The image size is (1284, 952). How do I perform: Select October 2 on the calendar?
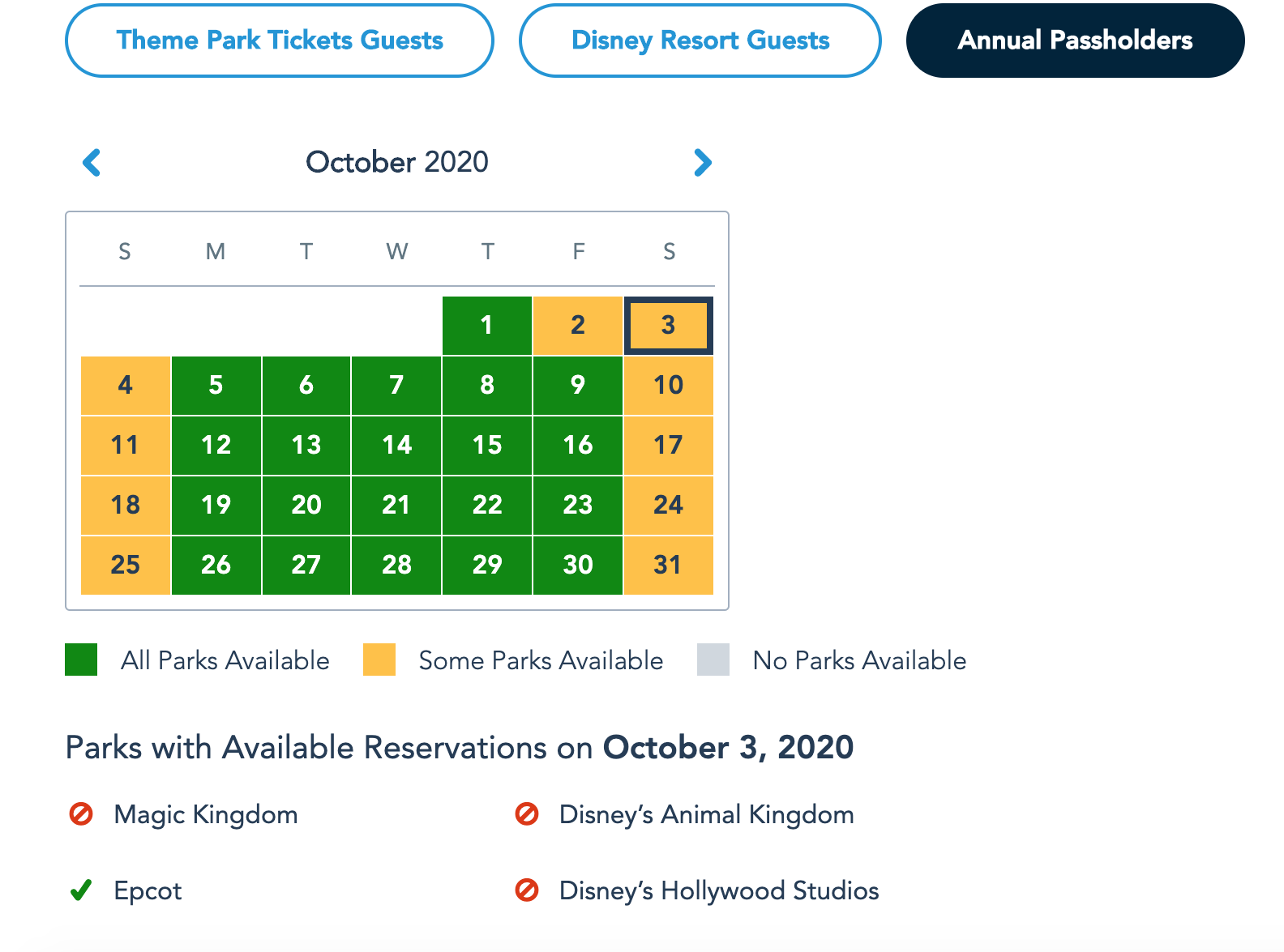pos(578,326)
